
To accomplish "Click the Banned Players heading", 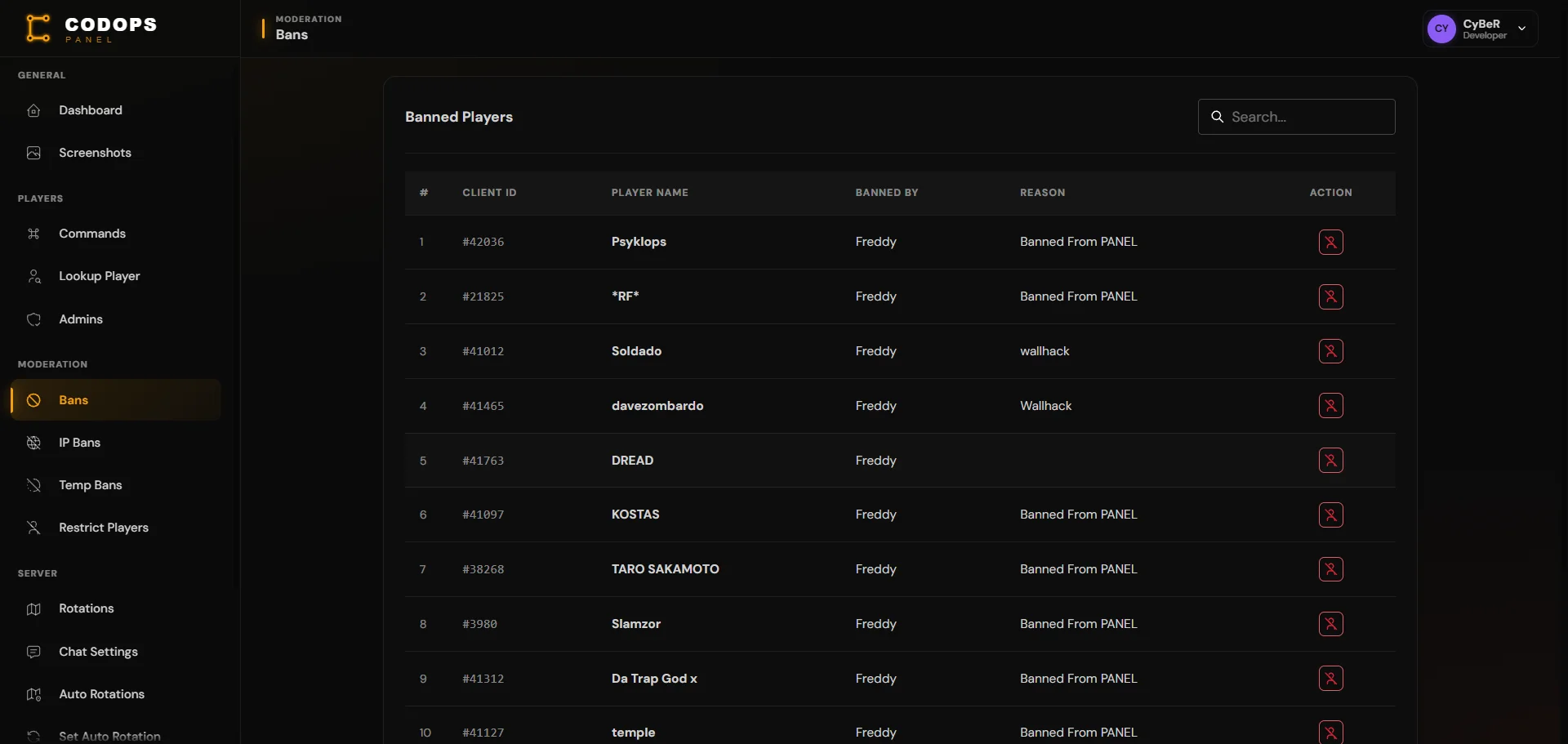I will click(459, 117).
